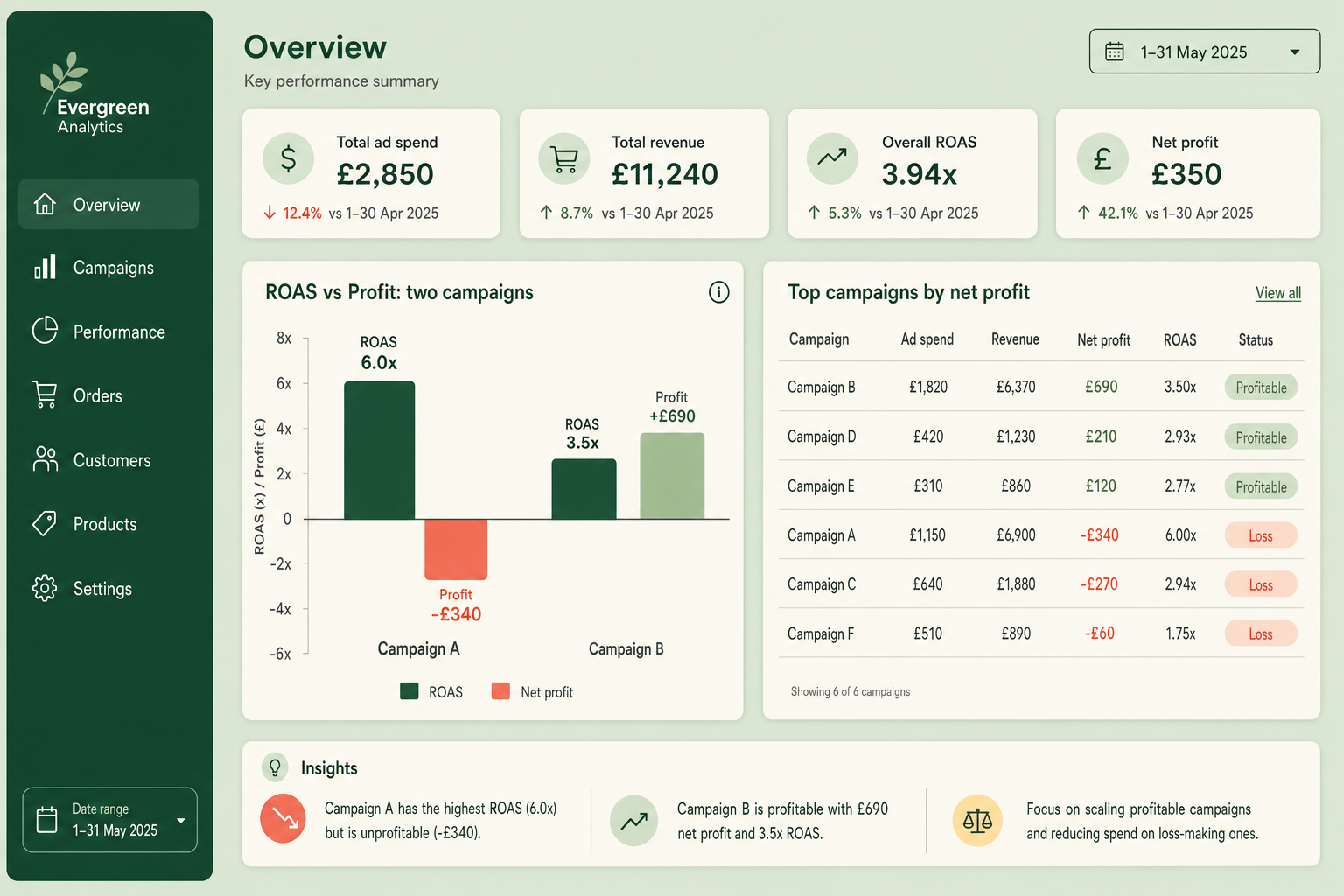Click the sidebar Date range calendar icon
Screen dimensions: 1344x896
pos(46,820)
